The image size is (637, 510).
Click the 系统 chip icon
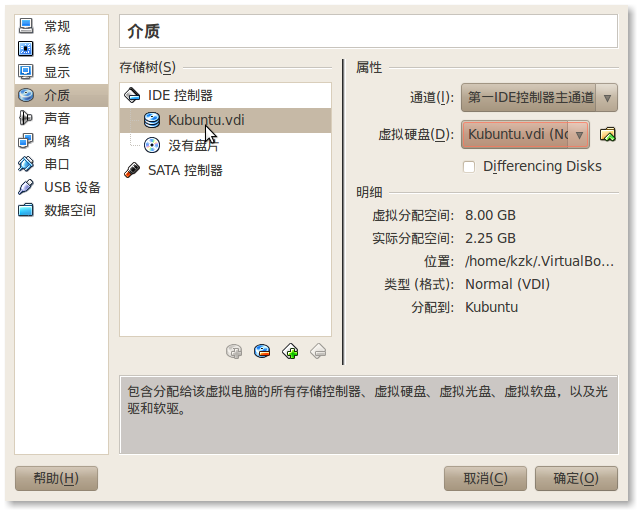click(26, 50)
